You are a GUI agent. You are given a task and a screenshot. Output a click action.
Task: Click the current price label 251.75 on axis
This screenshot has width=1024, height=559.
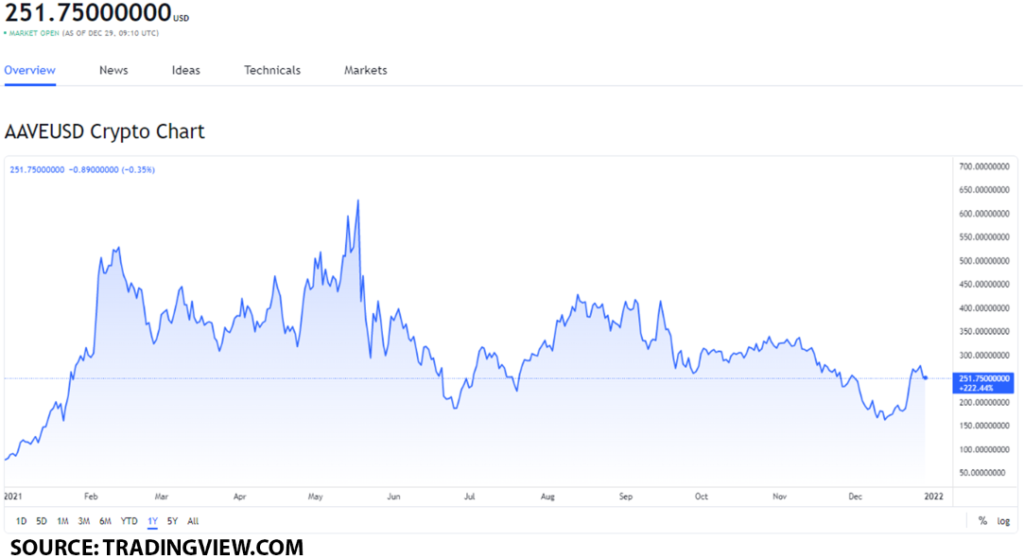pyautogui.click(x=984, y=383)
